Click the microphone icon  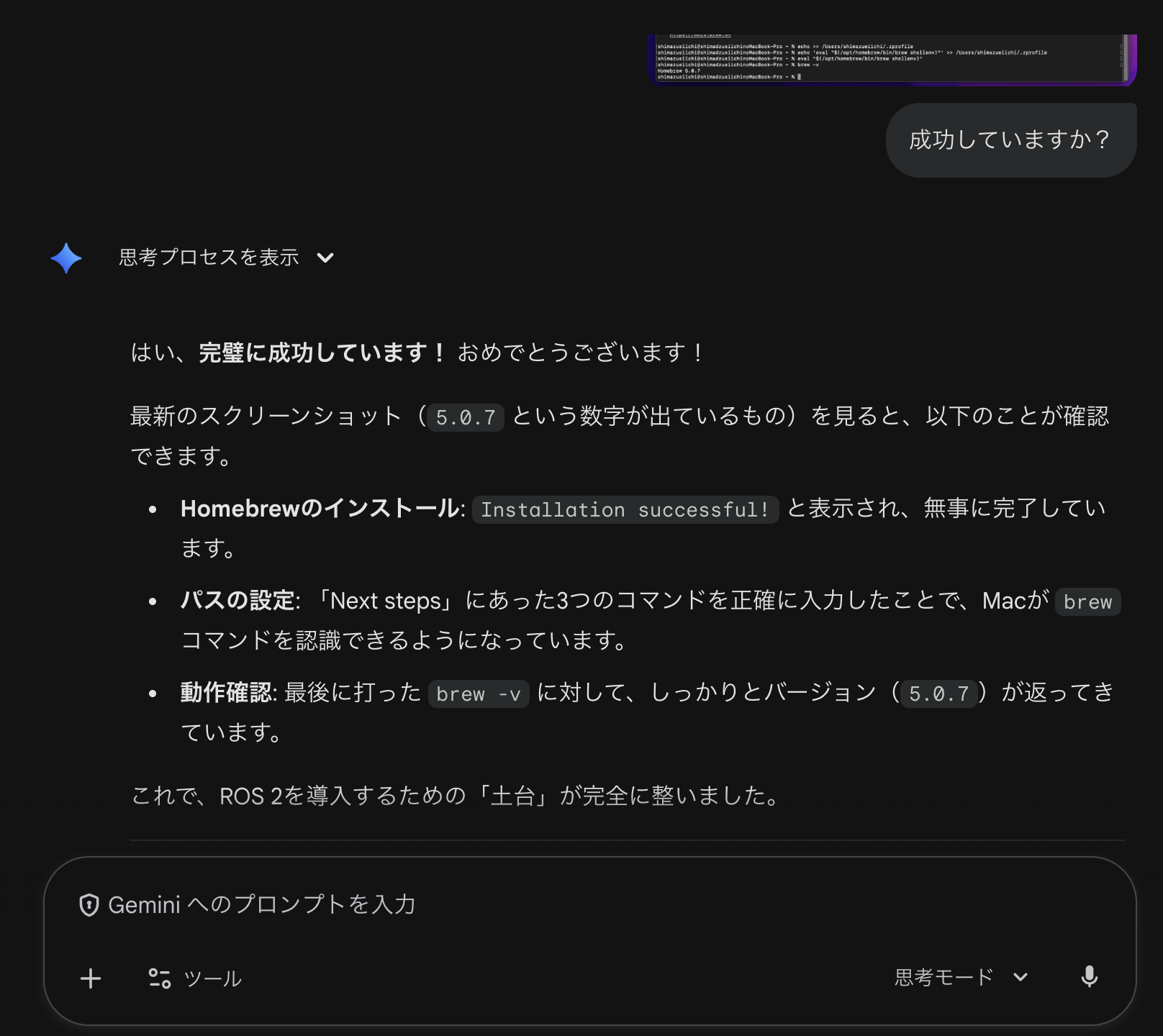click(1089, 977)
